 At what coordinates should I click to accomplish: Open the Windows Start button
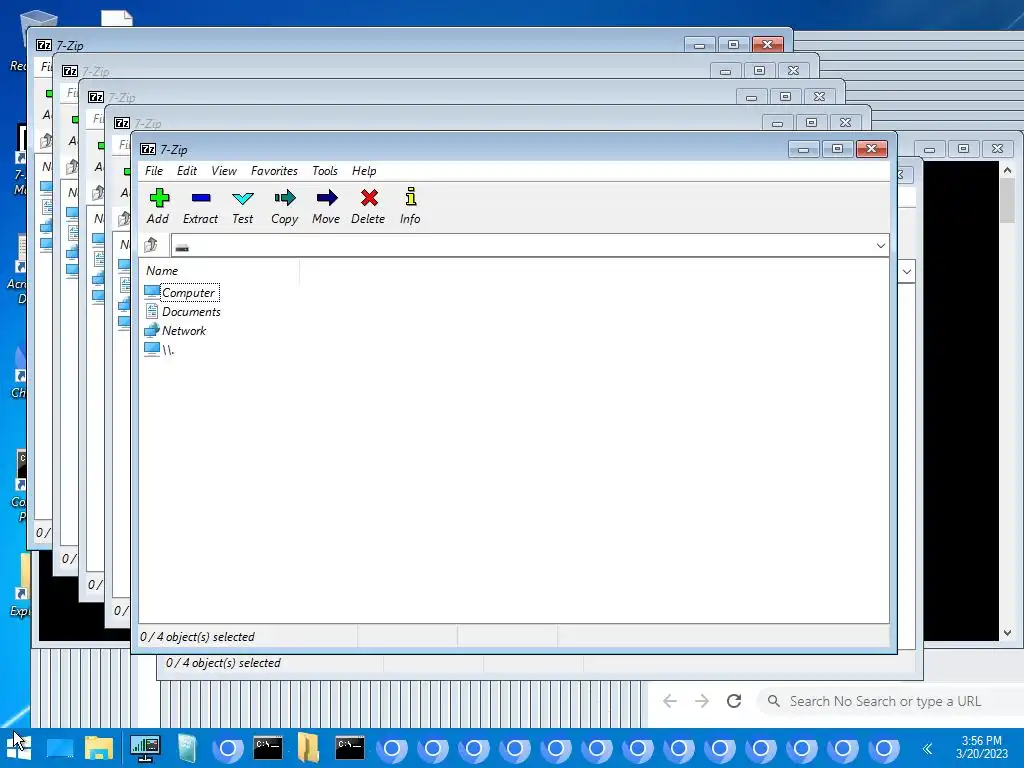(x=19, y=747)
